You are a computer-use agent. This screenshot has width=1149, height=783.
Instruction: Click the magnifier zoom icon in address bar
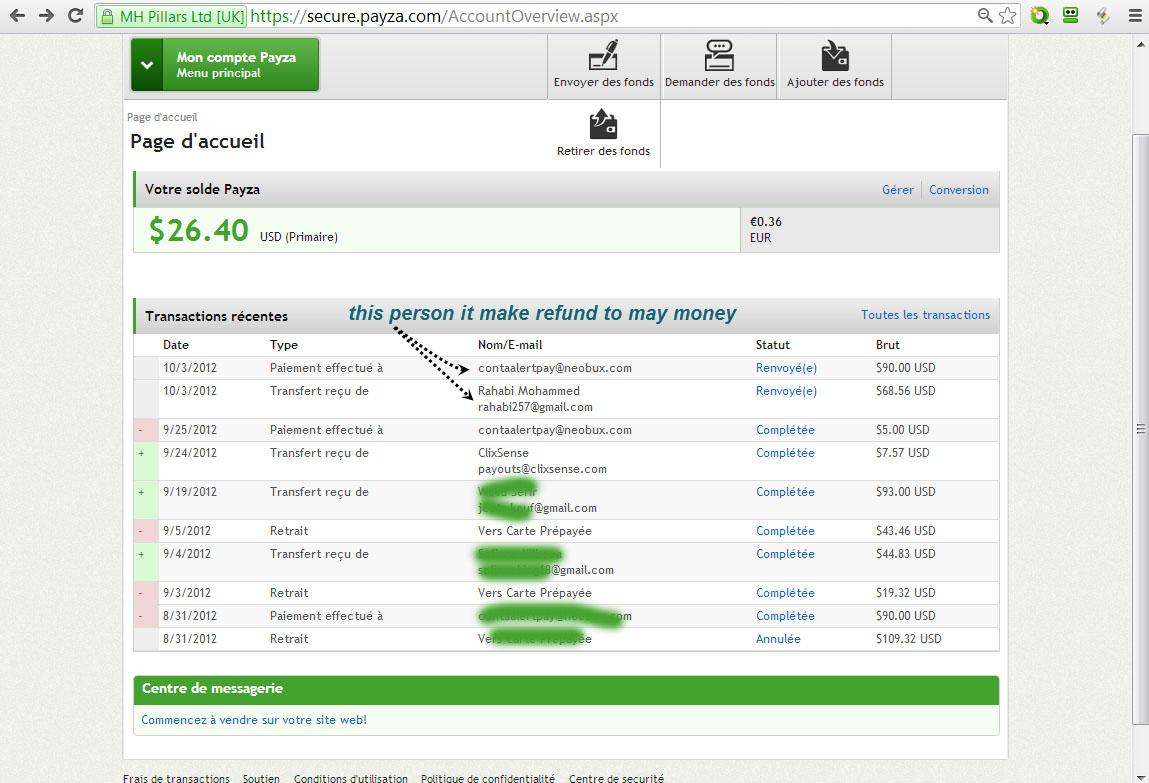pyautogui.click(x=986, y=15)
